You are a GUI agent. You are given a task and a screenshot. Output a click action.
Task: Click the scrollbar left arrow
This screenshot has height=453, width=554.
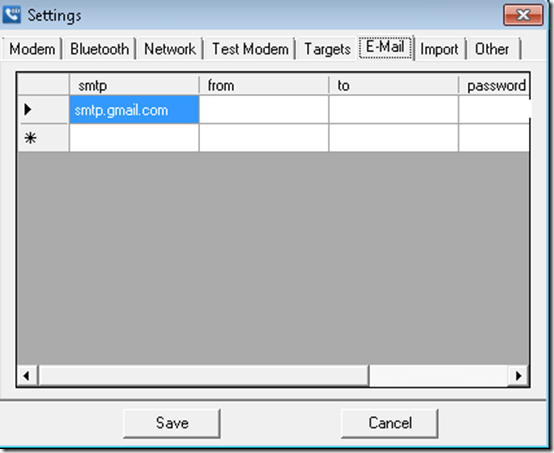click(x=27, y=376)
